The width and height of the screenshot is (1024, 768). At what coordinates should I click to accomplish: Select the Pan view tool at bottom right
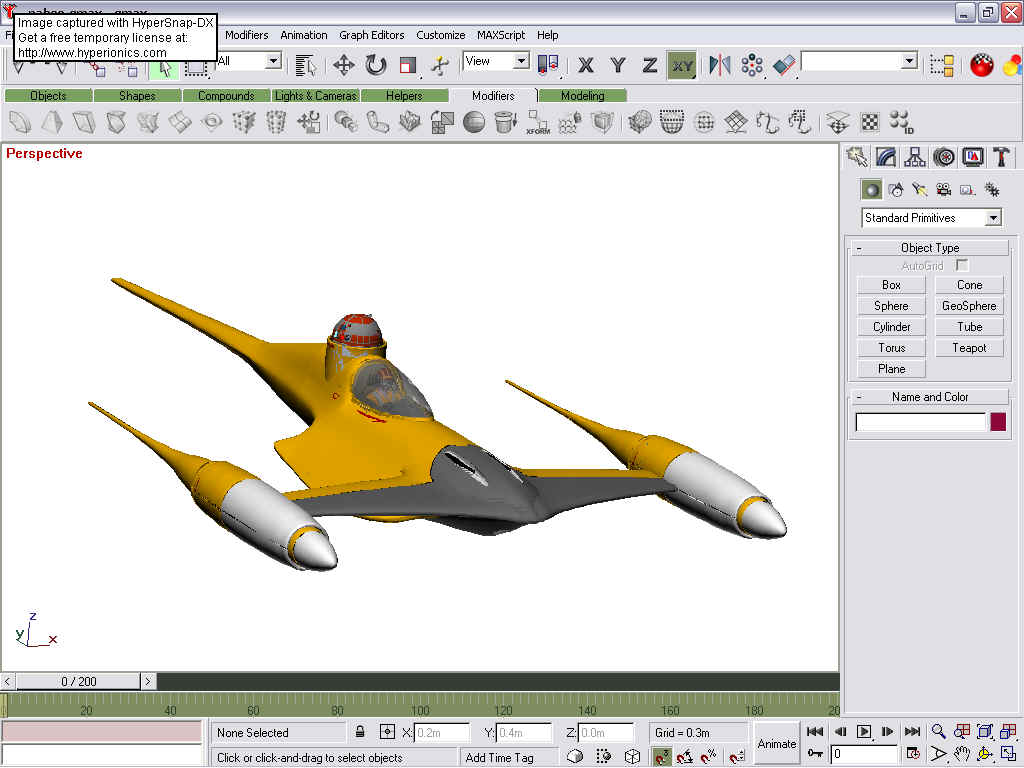(x=961, y=755)
